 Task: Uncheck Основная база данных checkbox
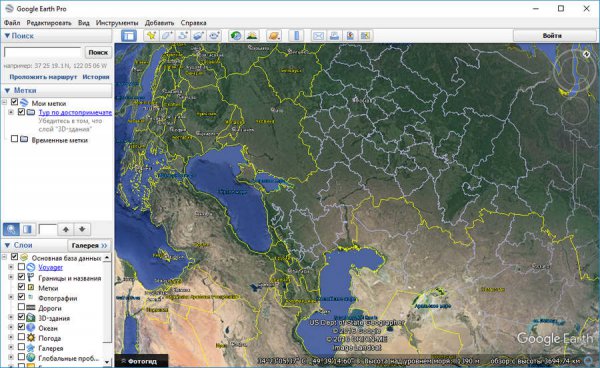click(x=15, y=257)
